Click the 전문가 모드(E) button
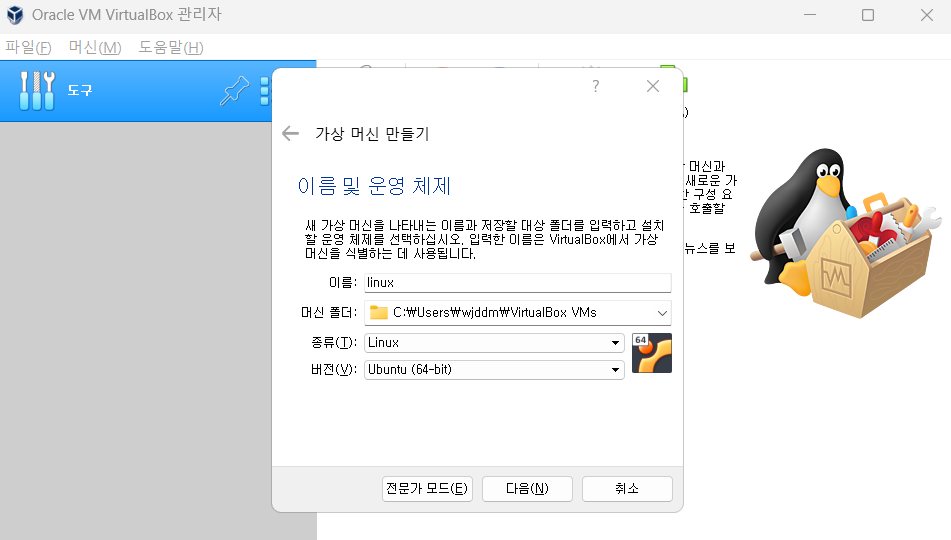 point(427,489)
